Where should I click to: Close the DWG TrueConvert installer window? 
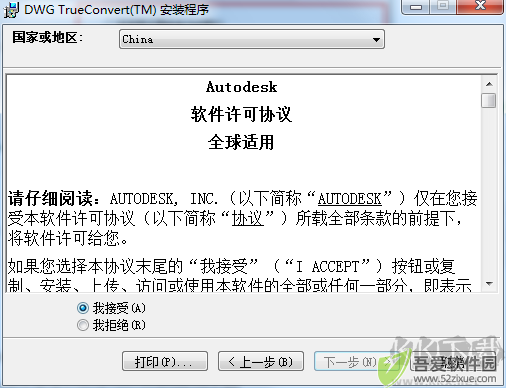480,6
